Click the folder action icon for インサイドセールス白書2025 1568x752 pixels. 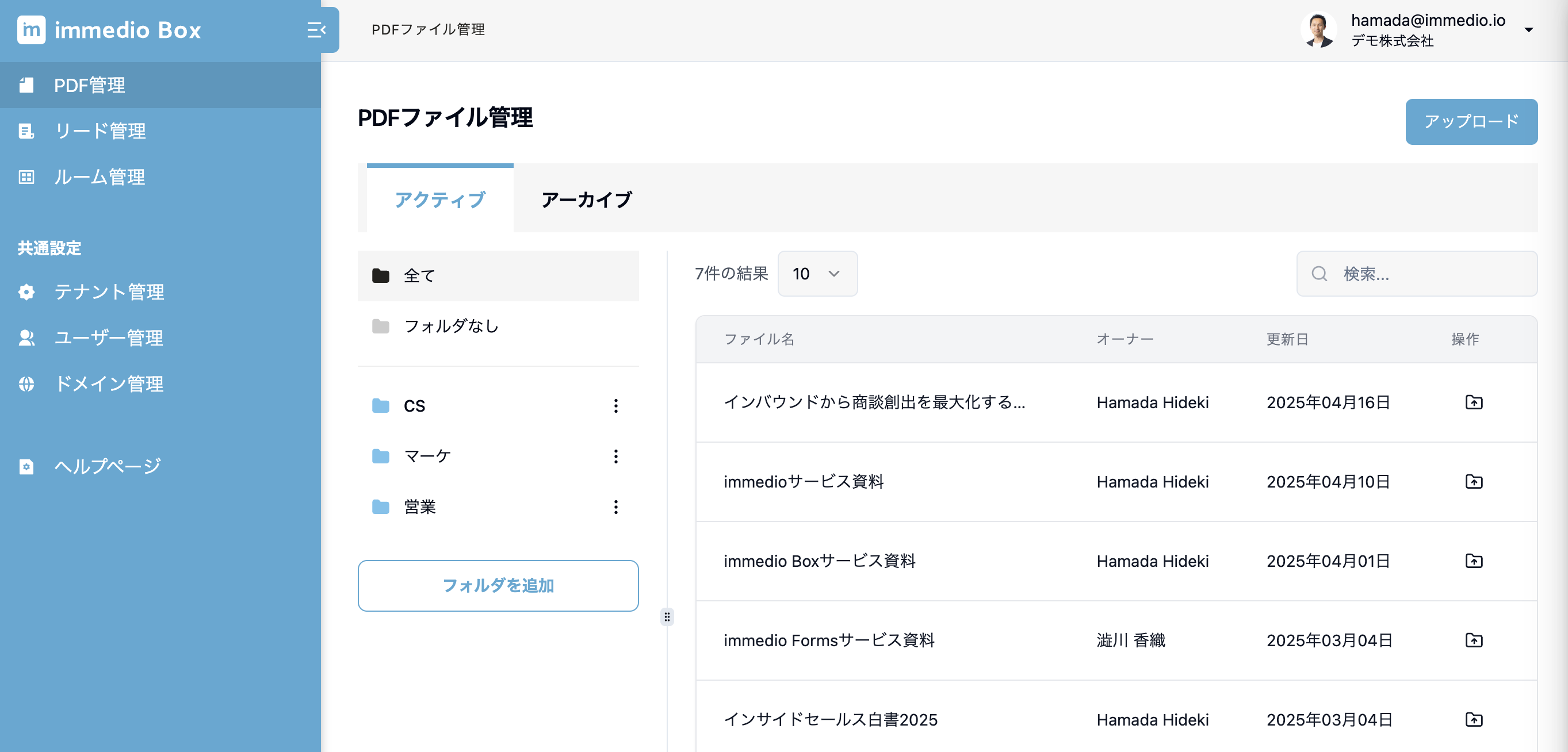(1473, 720)
